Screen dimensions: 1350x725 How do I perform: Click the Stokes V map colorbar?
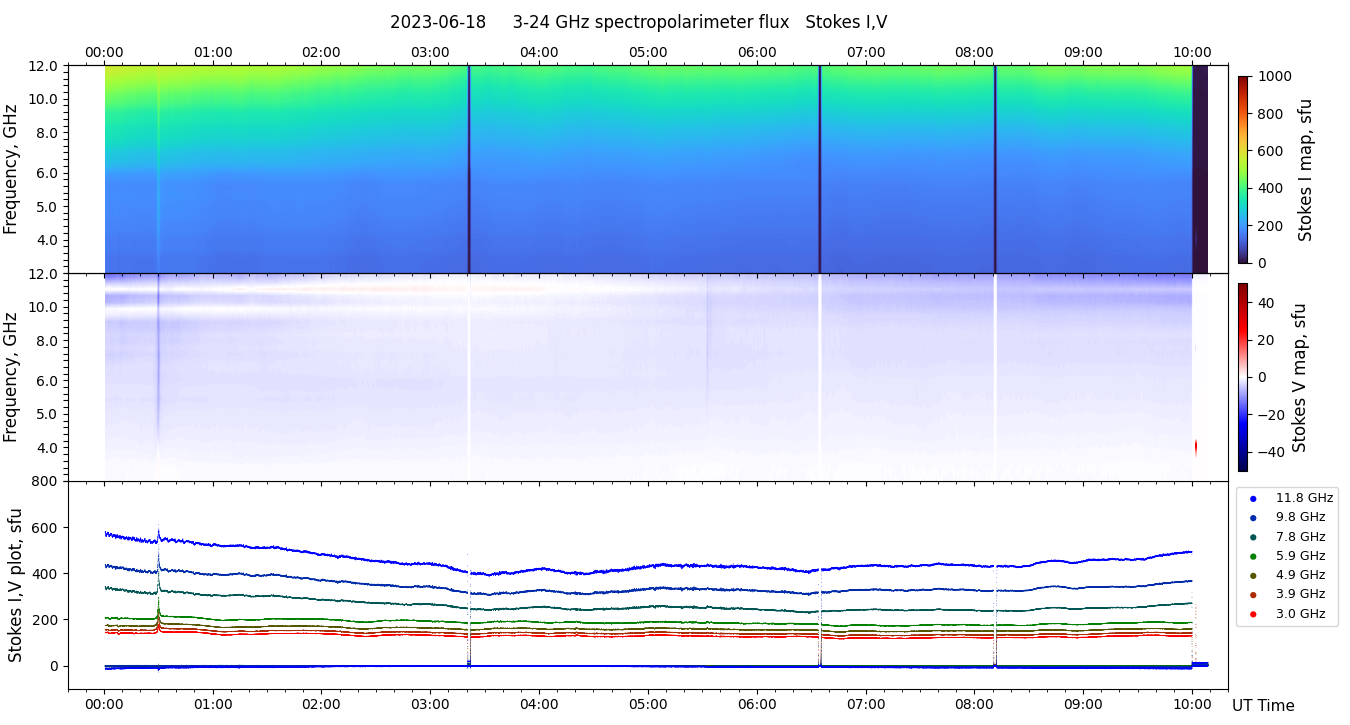click(x=1243, y=377)
